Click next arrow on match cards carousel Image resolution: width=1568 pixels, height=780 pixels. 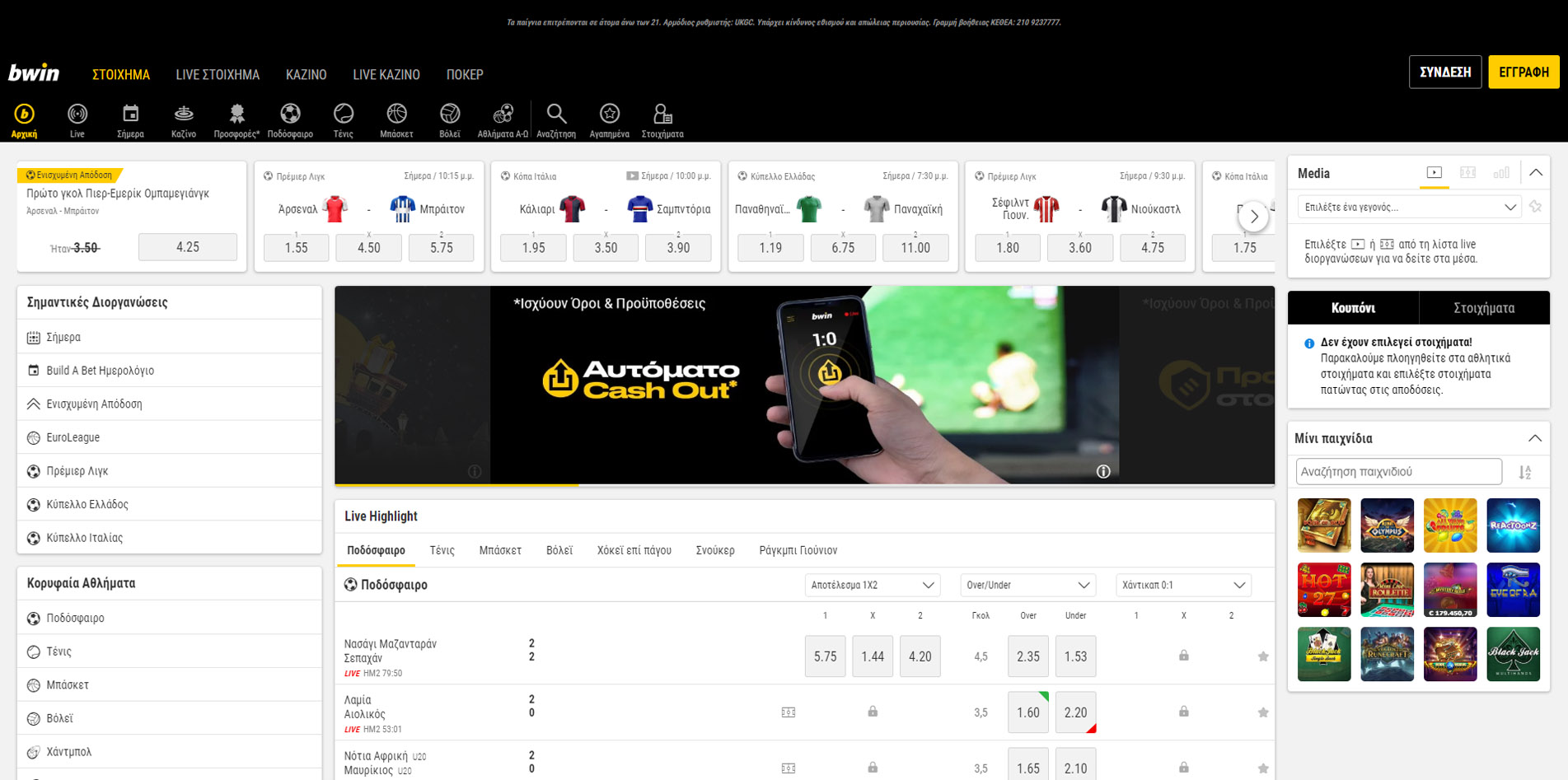click(1254, 217)
